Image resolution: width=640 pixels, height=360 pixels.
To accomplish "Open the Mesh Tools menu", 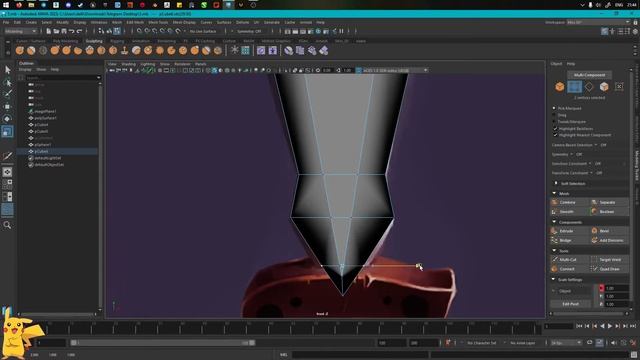I will [158, 22].
